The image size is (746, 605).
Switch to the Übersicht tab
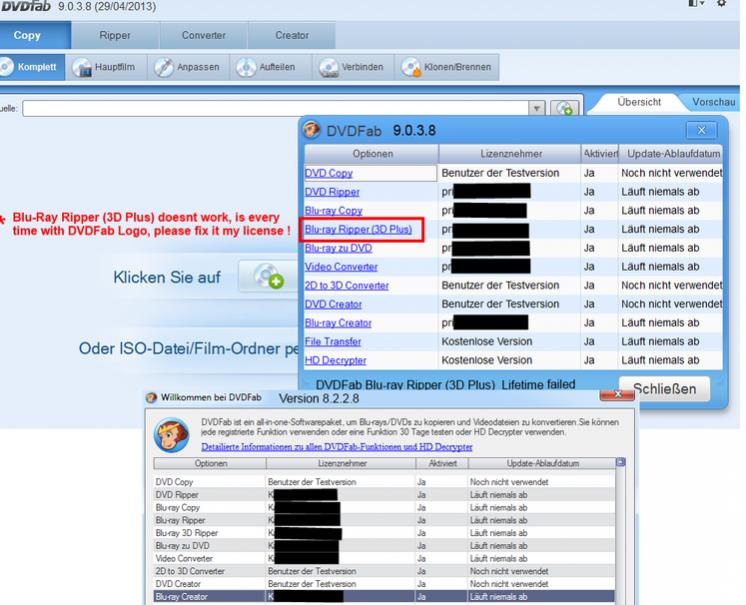coord(639,102)
